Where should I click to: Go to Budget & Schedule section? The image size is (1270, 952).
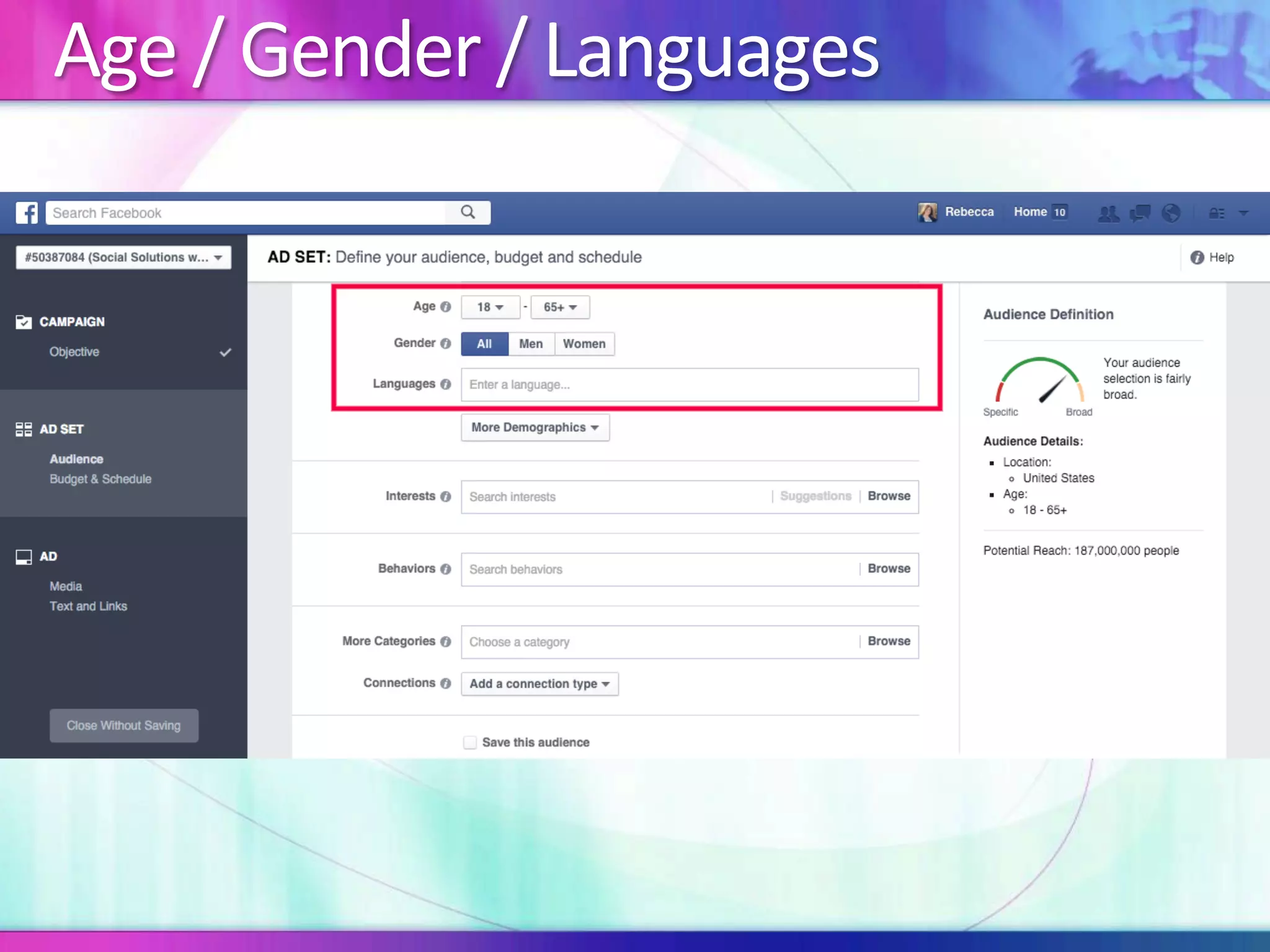click(x=100, y=479)
